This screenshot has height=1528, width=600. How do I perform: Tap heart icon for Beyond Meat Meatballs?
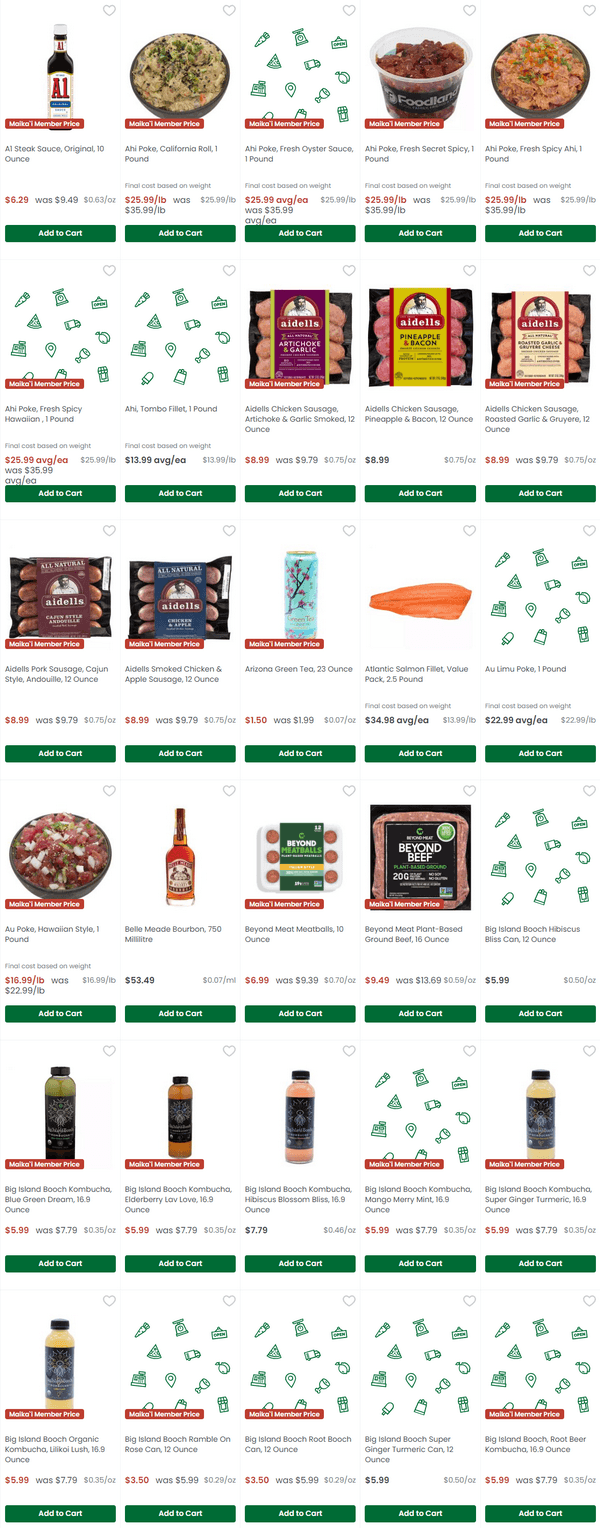(x=349, y=791)
